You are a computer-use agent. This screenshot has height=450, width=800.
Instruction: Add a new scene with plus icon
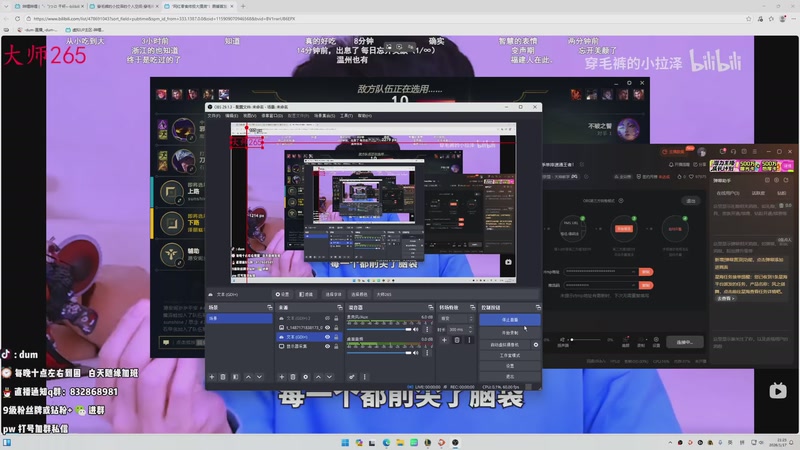[211, 376]
